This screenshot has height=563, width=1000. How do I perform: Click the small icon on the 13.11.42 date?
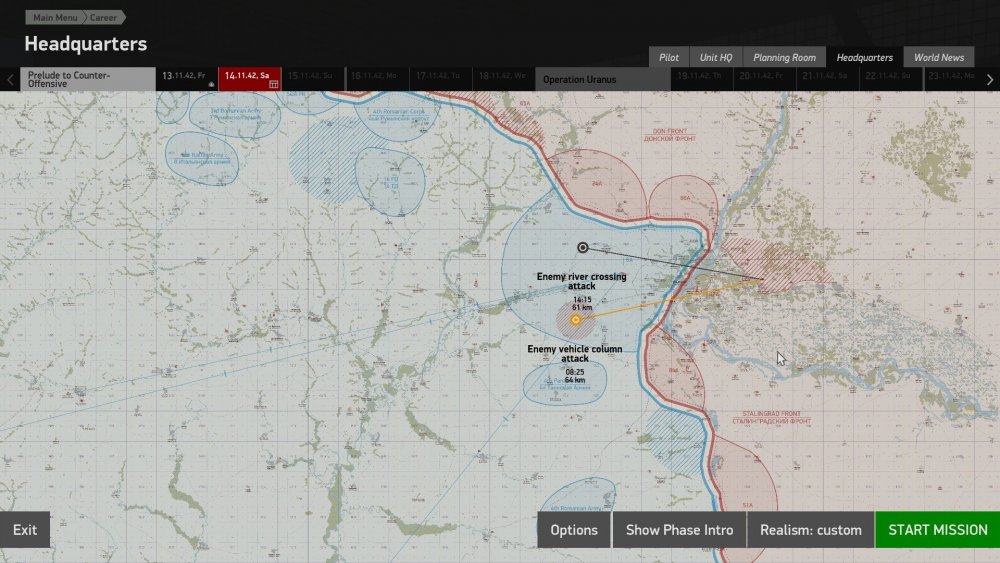point(211,85)
